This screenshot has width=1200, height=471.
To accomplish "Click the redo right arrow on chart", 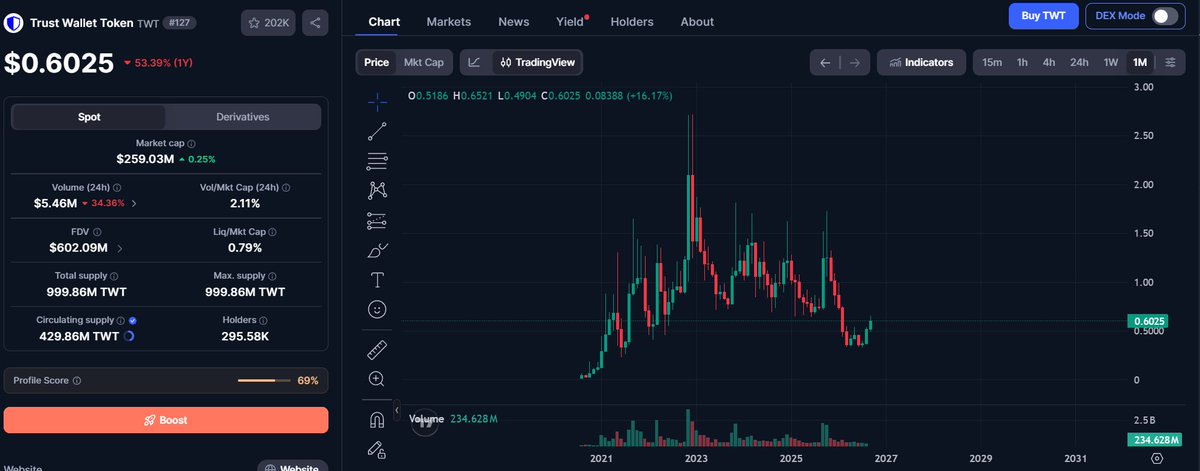I will pos(854,62).
